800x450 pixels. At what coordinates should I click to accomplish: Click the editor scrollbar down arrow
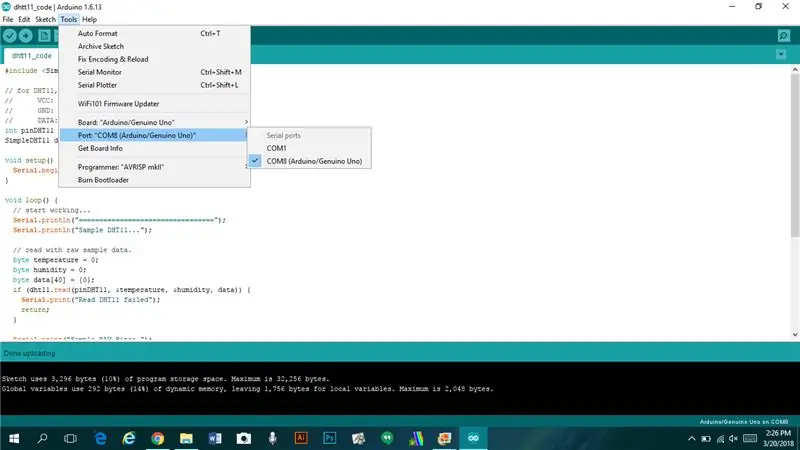click(x=795, y=335)
